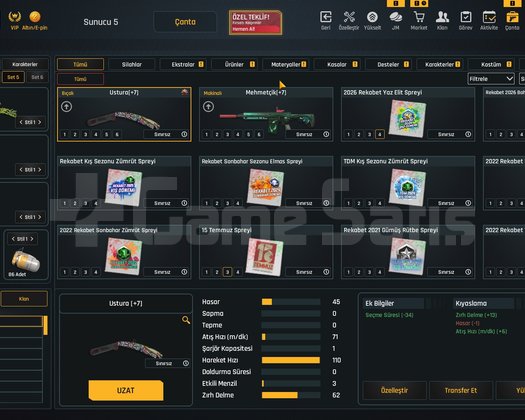
Task: Click previous style arrow above the grenade
Action: (x=13, y=239)
